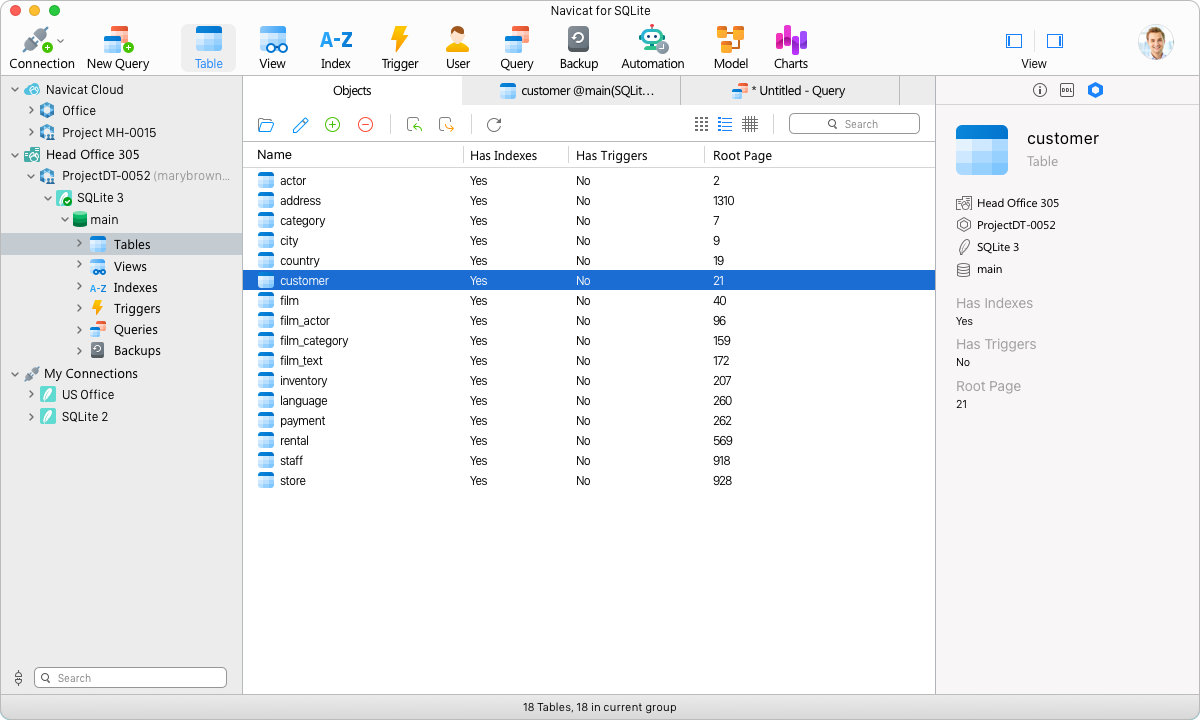1200x720 pixels.
Task: Select the address table row
Action: click(589, 201)
